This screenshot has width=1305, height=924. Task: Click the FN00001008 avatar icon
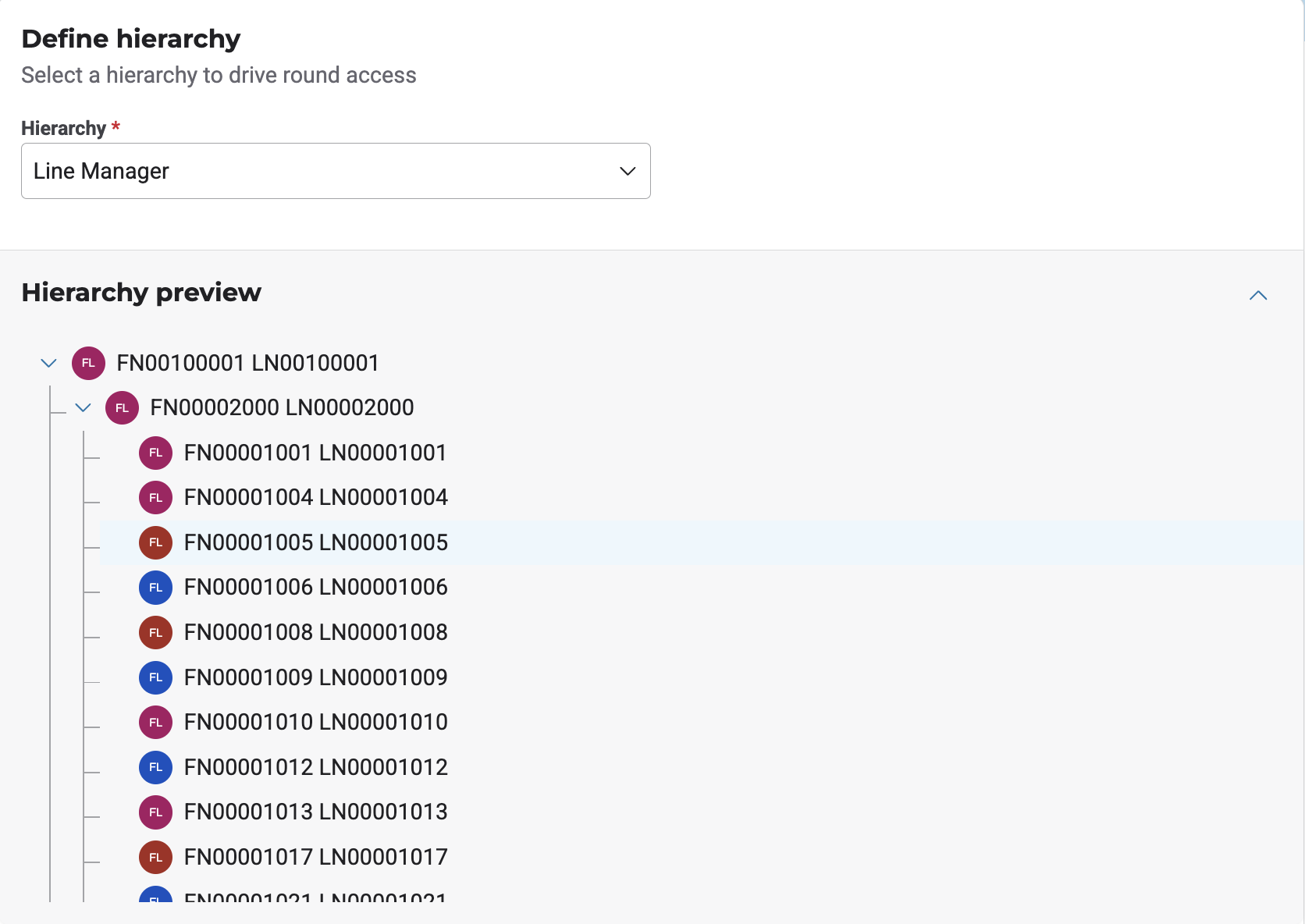(155, 632)
